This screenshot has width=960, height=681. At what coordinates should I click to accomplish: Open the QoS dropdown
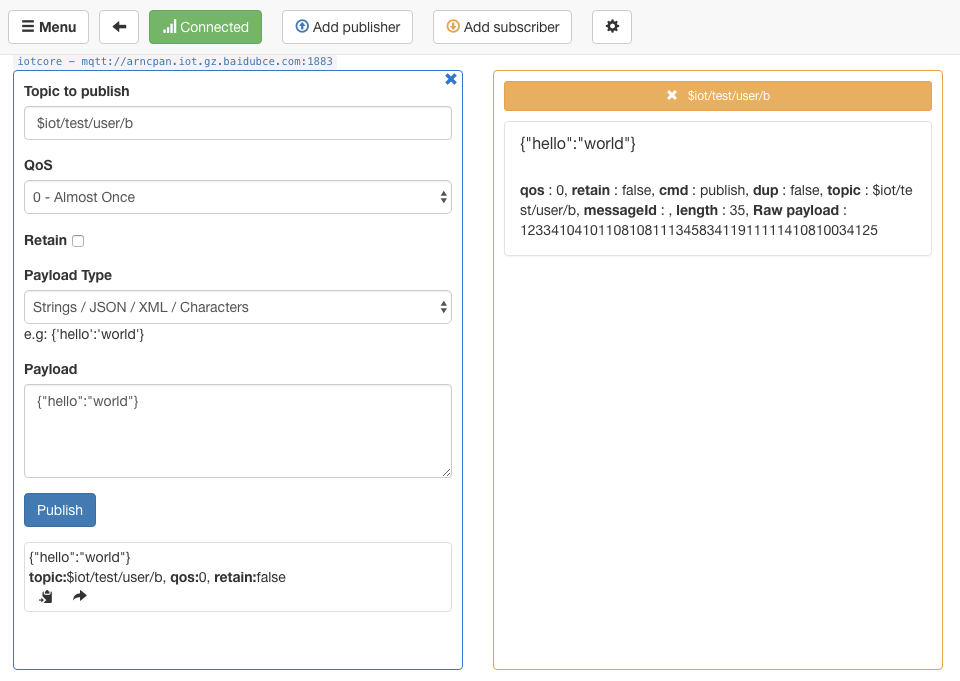tap(238, 197)
